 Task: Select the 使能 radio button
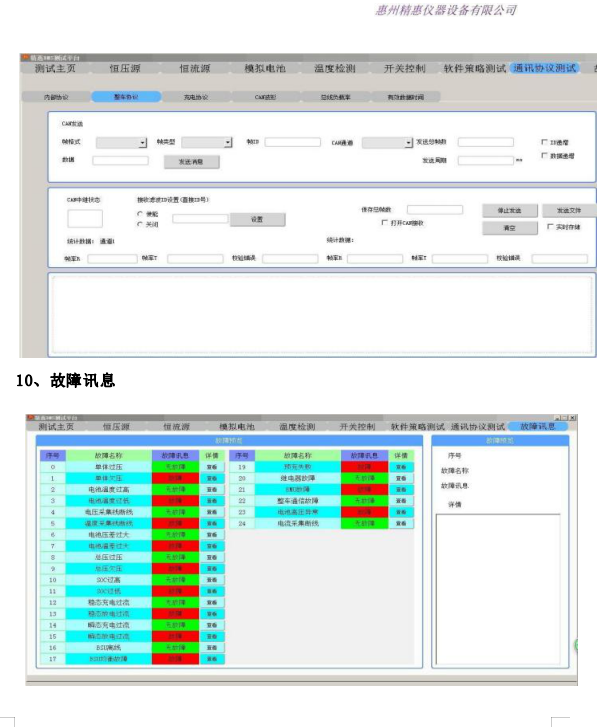[x=139, y=214]
